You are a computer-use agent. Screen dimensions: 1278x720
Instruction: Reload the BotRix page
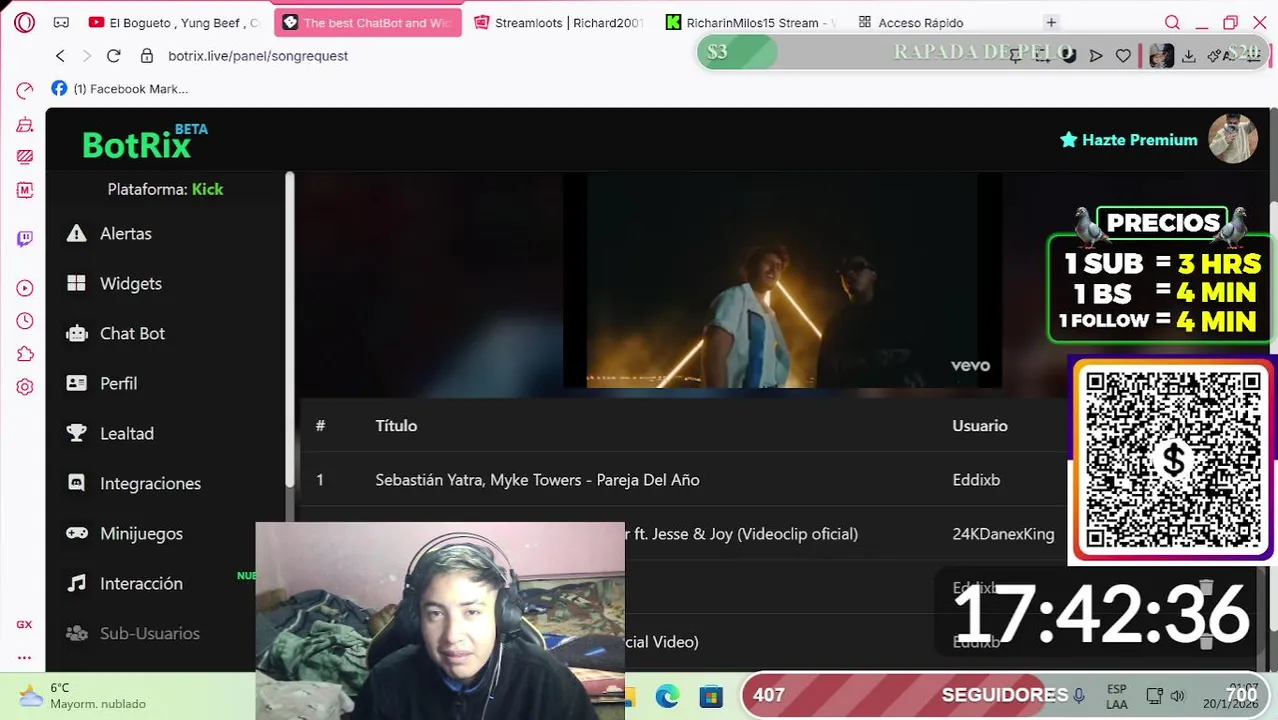(x=113, y=56)
